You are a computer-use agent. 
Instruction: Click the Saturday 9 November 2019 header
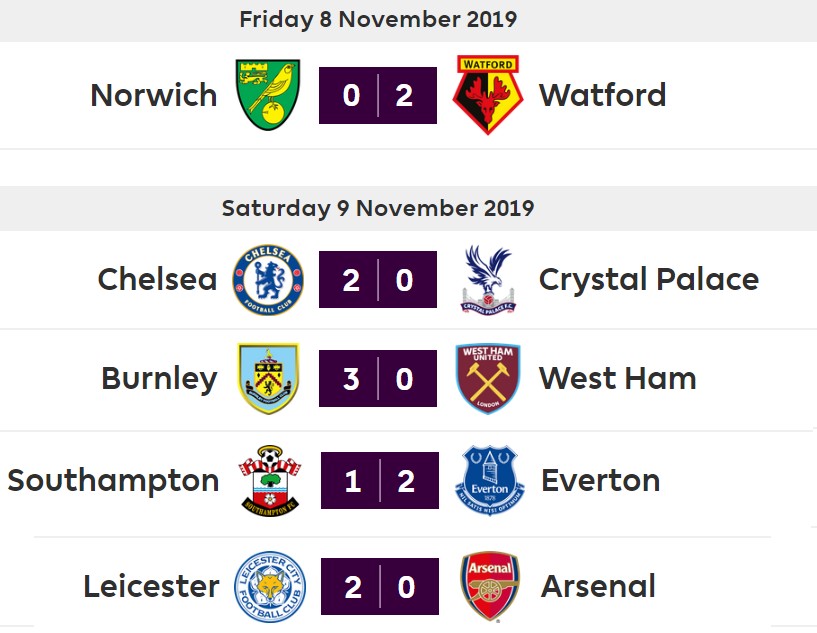pyautogui.click(x=378, y=208)
